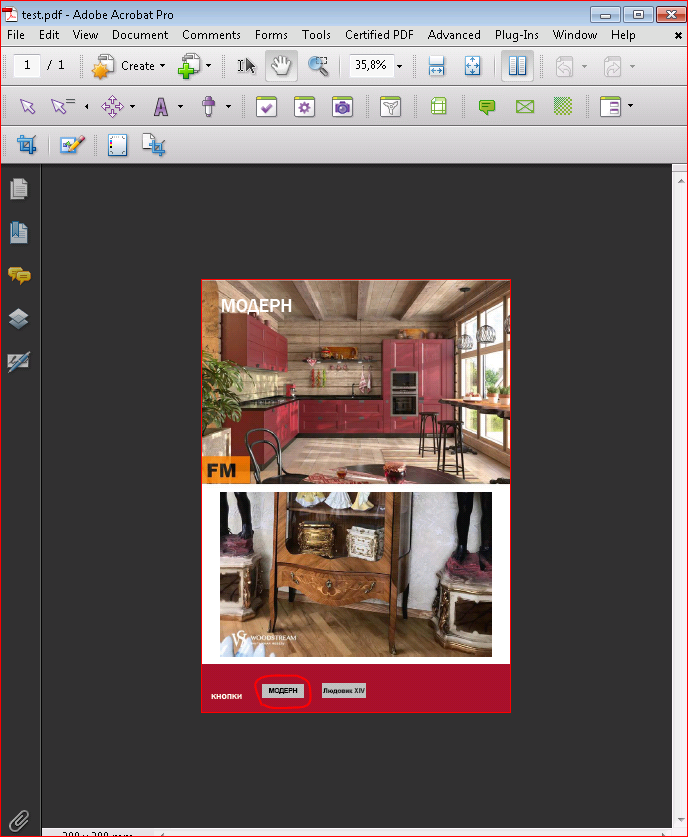Click the Fit Width icon
Screen dimensions: 688x837
point(436,66)
